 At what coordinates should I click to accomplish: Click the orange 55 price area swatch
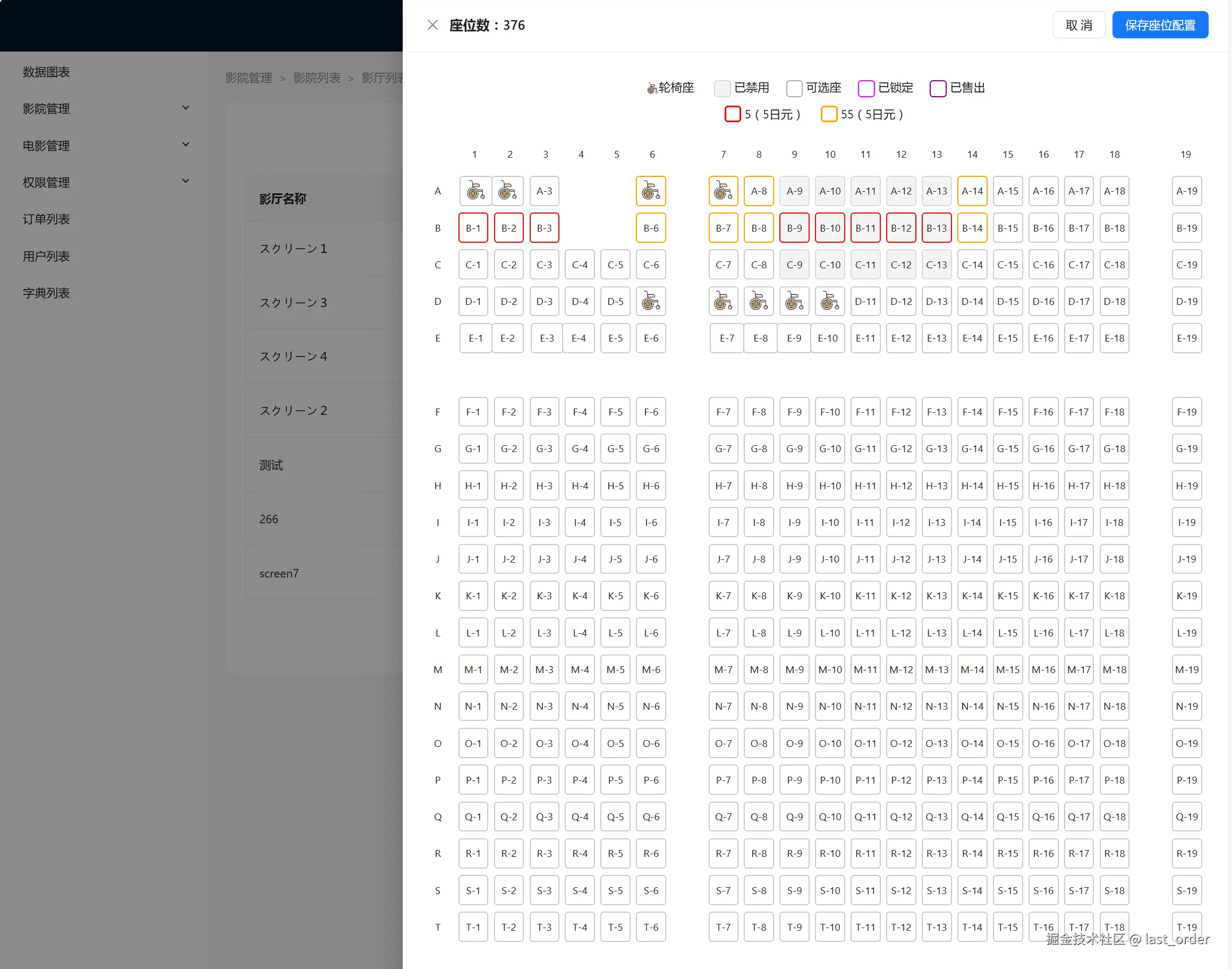pyautogui.click(x=829, y=114)
